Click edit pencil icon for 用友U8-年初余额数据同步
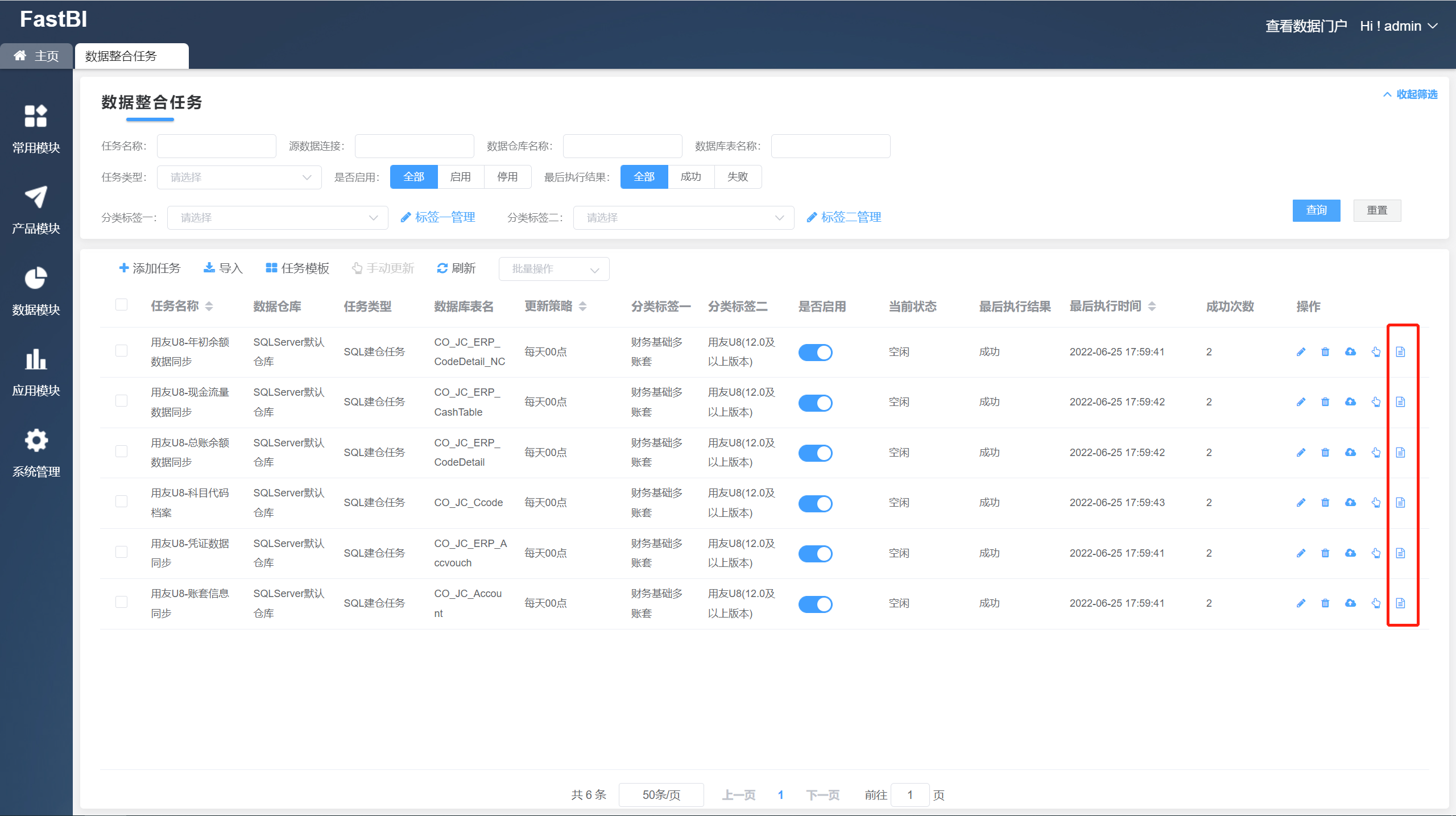1456x816 pixels. click(x=1301, y=352)
